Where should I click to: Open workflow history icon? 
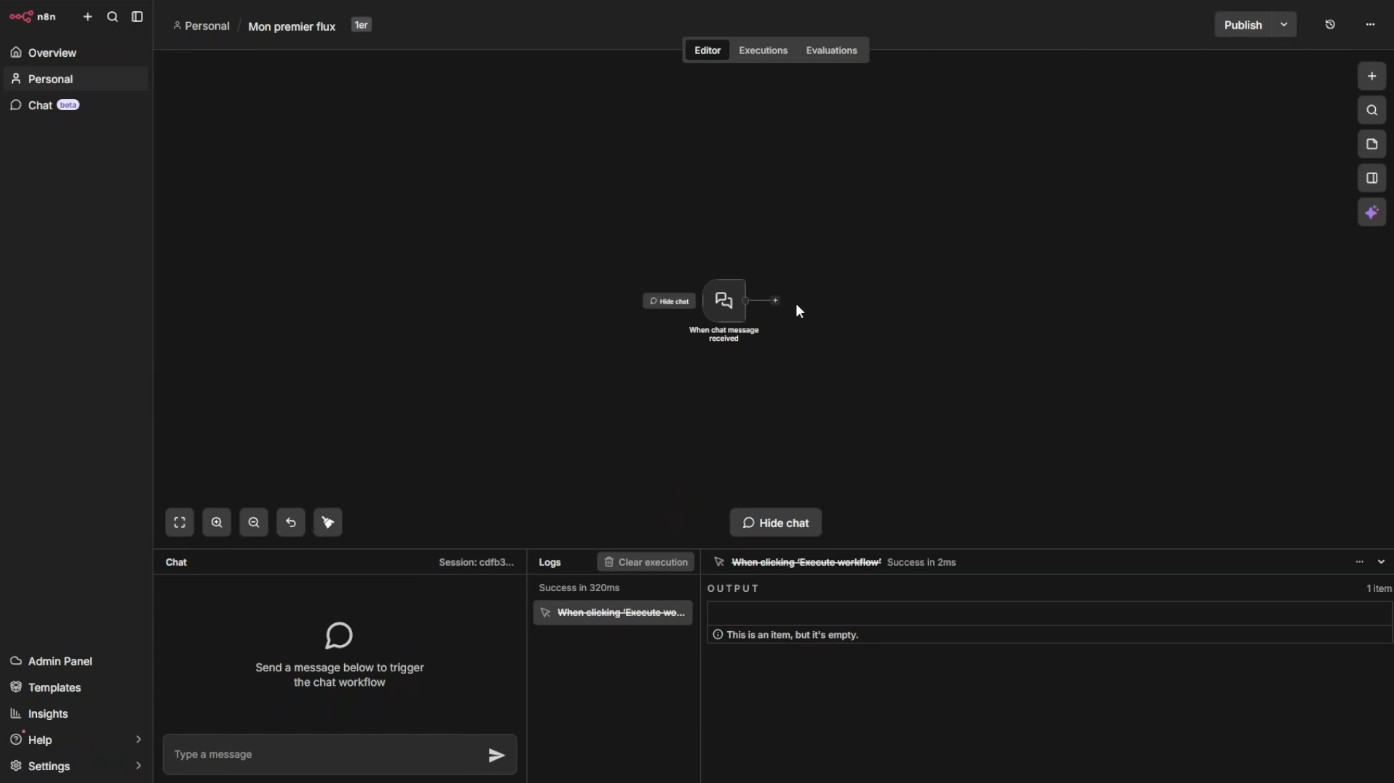coord(1330,25)
